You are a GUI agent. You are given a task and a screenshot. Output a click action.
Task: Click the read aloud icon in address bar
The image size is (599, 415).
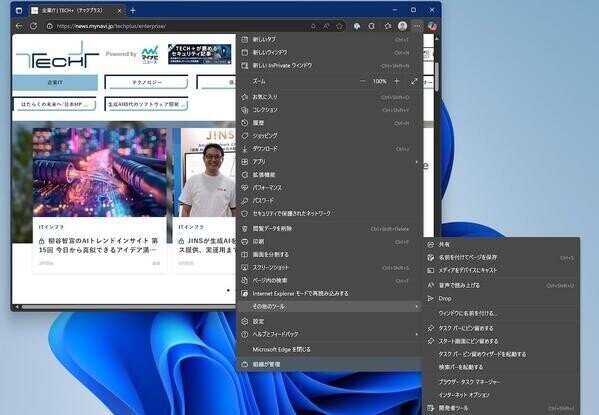326,26
